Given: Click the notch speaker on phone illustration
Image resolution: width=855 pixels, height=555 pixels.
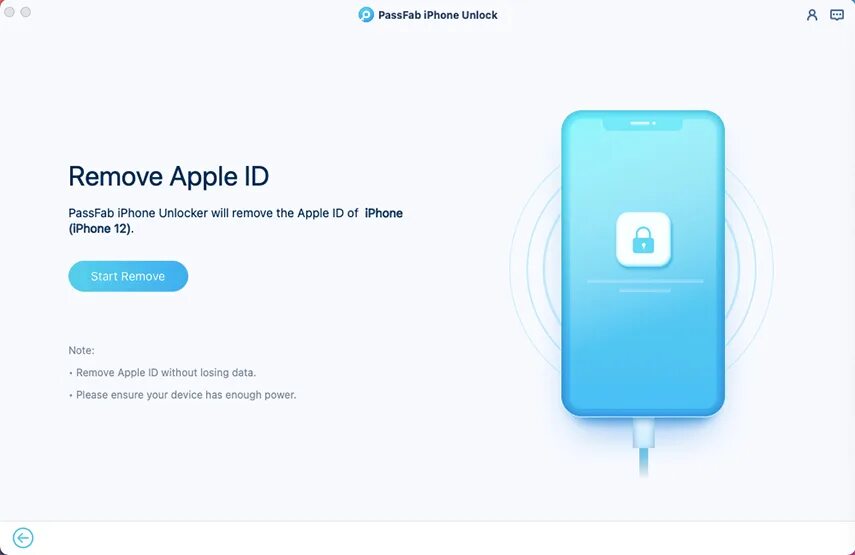Looking at the screenshot, I should tap(642, 124).
